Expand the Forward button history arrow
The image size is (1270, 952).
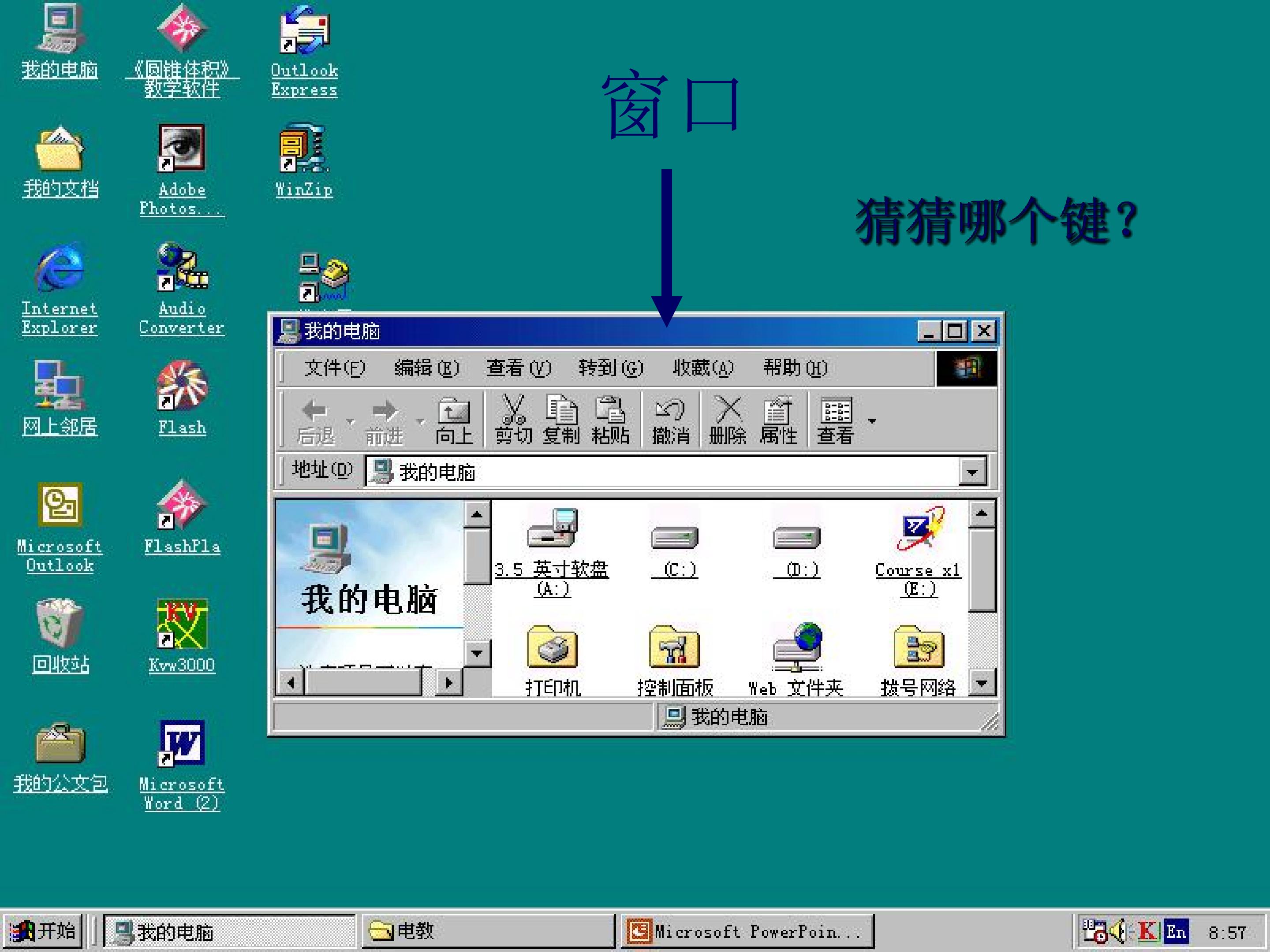421,421
